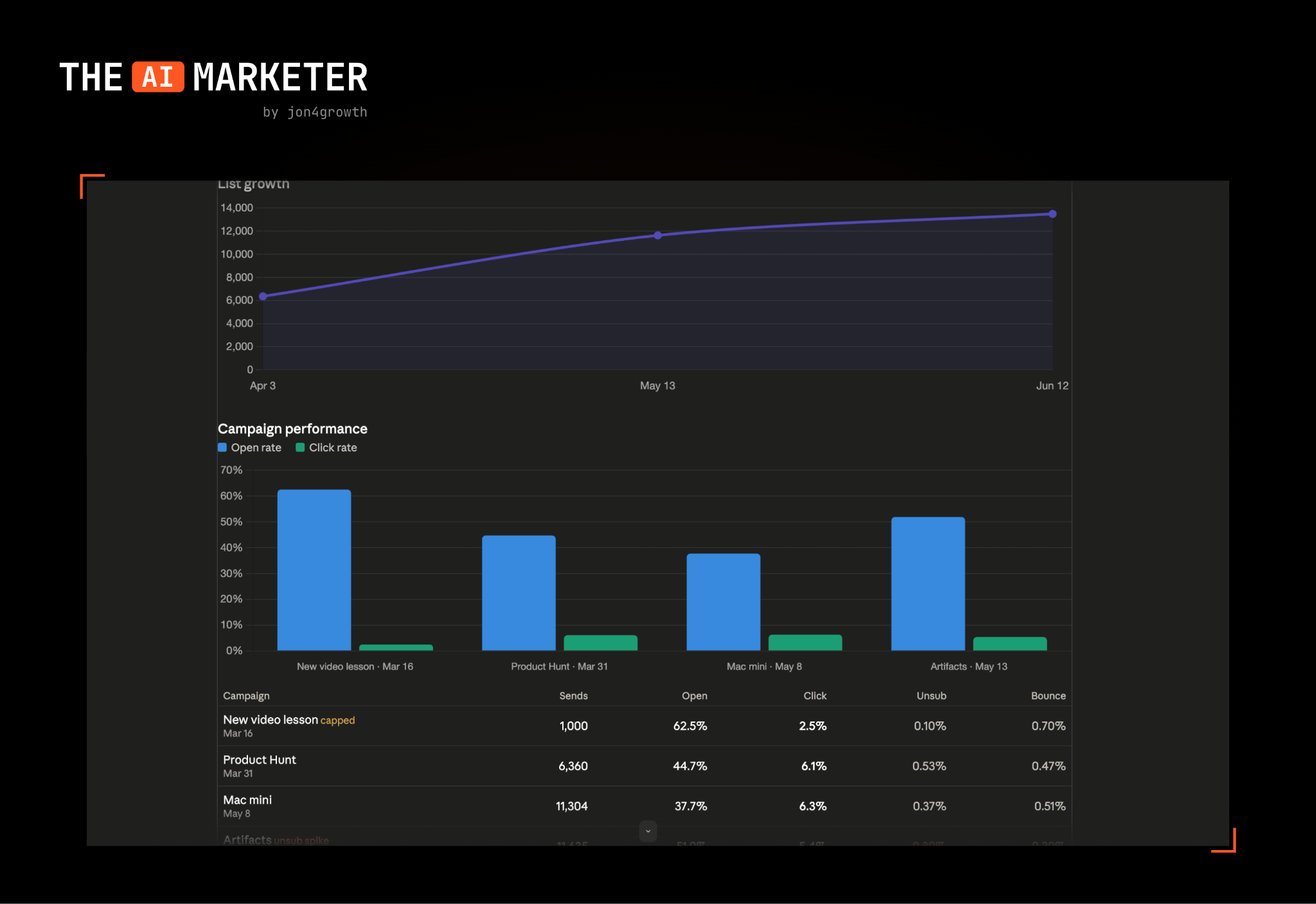This screenshot has height=904, width=1316.
Task: Click the green click rate bar for Mac mini
Action: [805, 643]
